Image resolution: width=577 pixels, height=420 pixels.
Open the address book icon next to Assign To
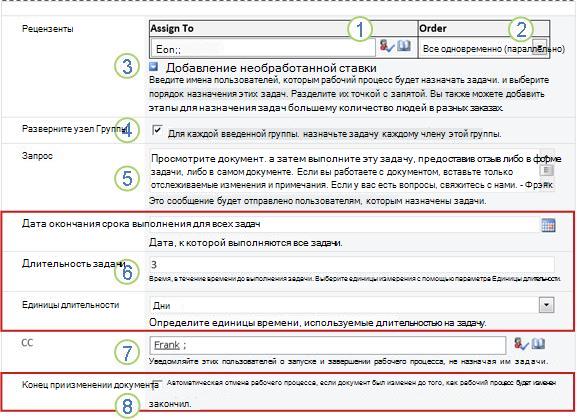coord(404,46)
